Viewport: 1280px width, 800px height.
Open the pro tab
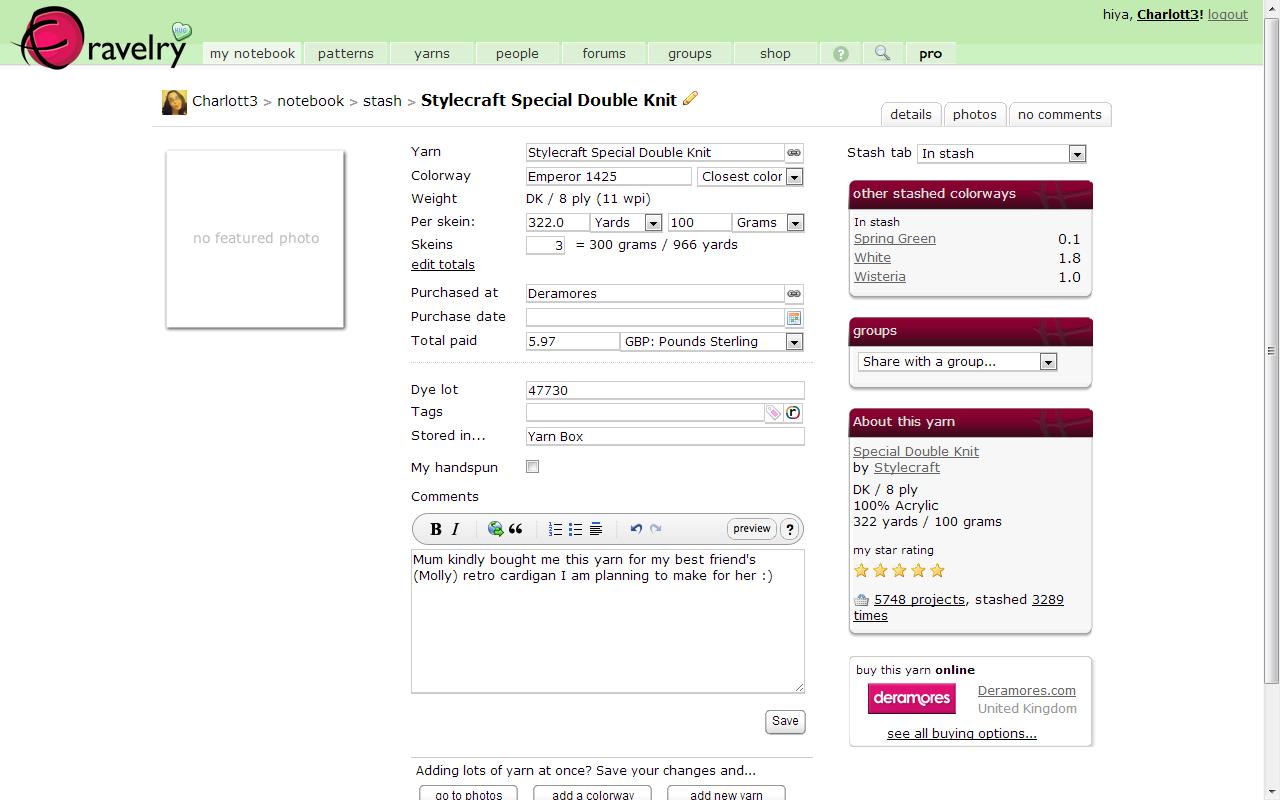click(x=931, y=54)
